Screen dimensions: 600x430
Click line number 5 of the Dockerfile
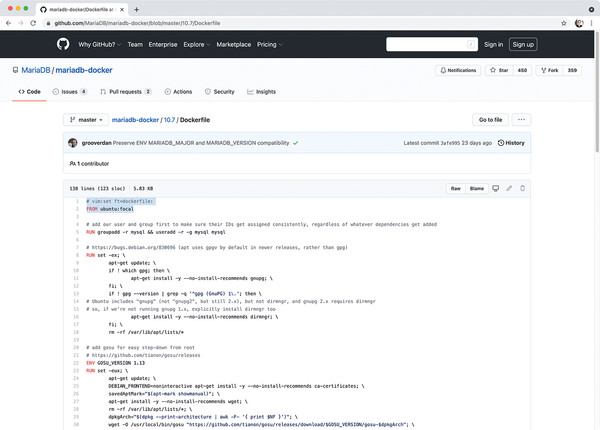(77, 232)
